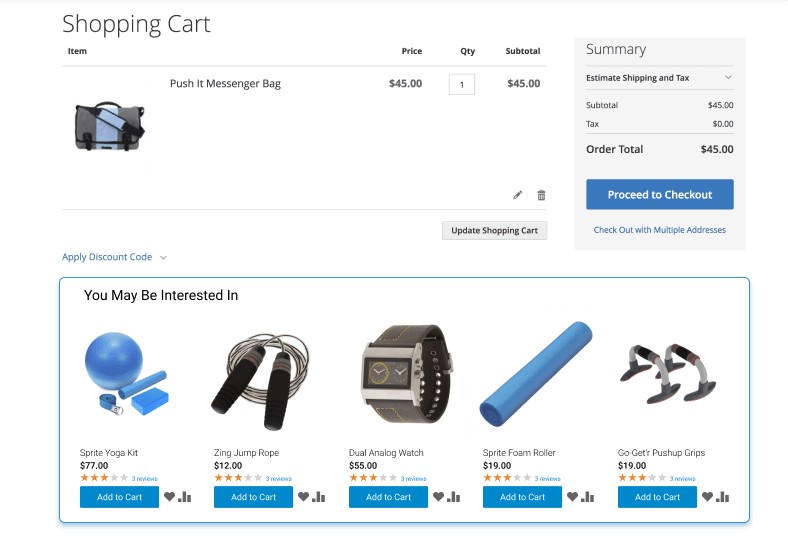
Task: Open the Push It Messenger Bag thumbnail
Action: click(x=109, y=127)
